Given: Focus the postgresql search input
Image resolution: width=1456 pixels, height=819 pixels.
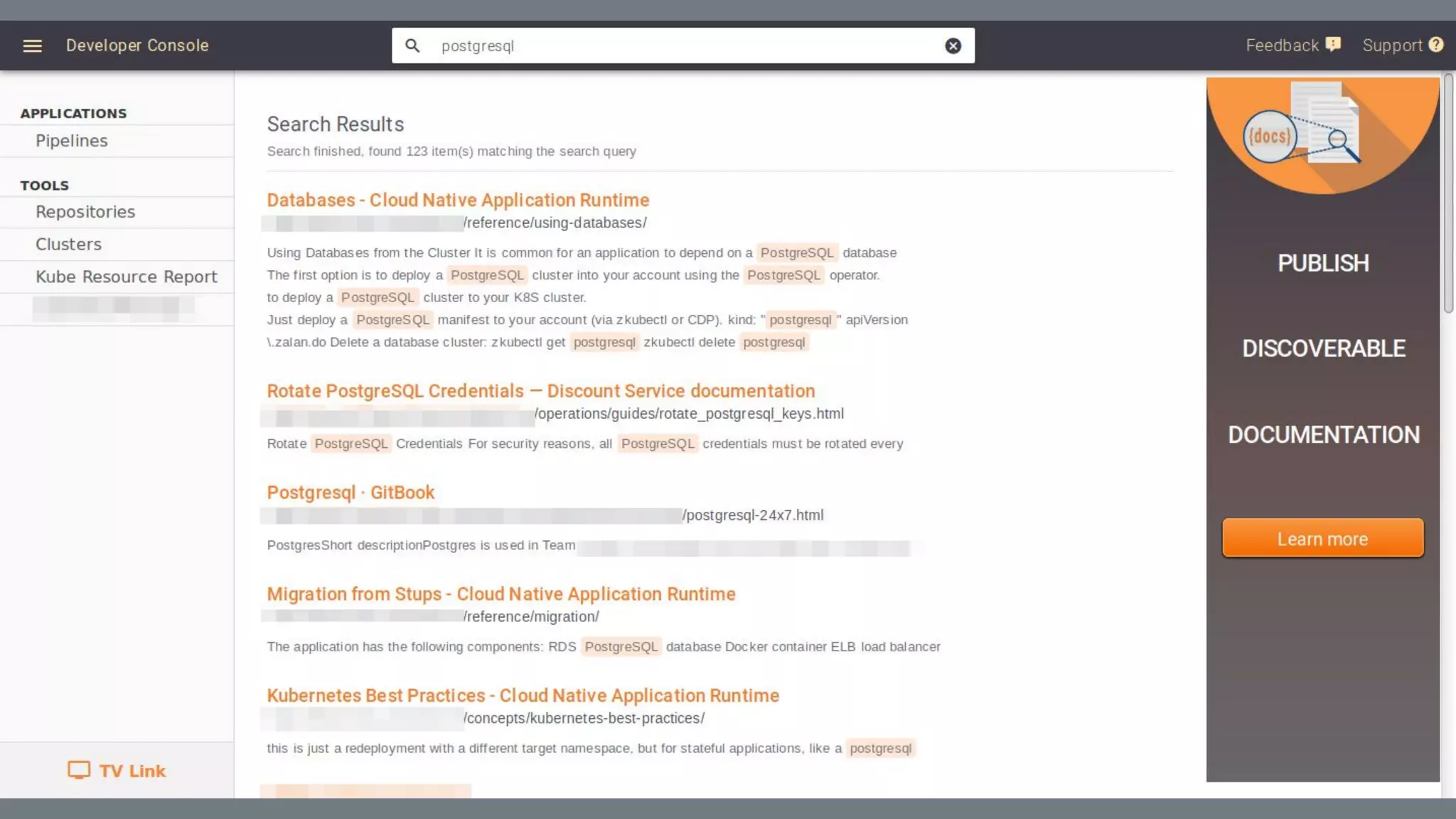Looking at the screenshot, I should coord(682,45).
